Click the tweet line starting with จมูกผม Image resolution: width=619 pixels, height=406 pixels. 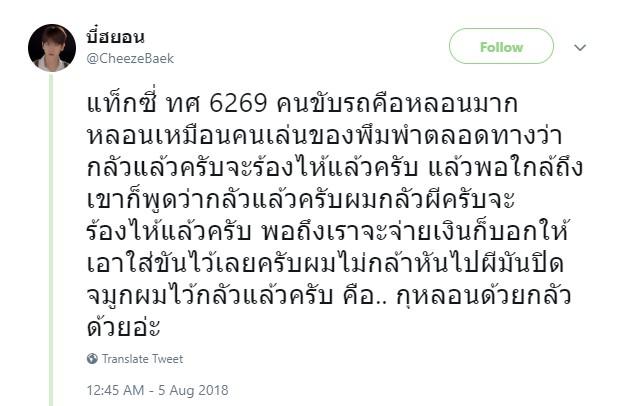pyautogui.click(x=328, y=295)
